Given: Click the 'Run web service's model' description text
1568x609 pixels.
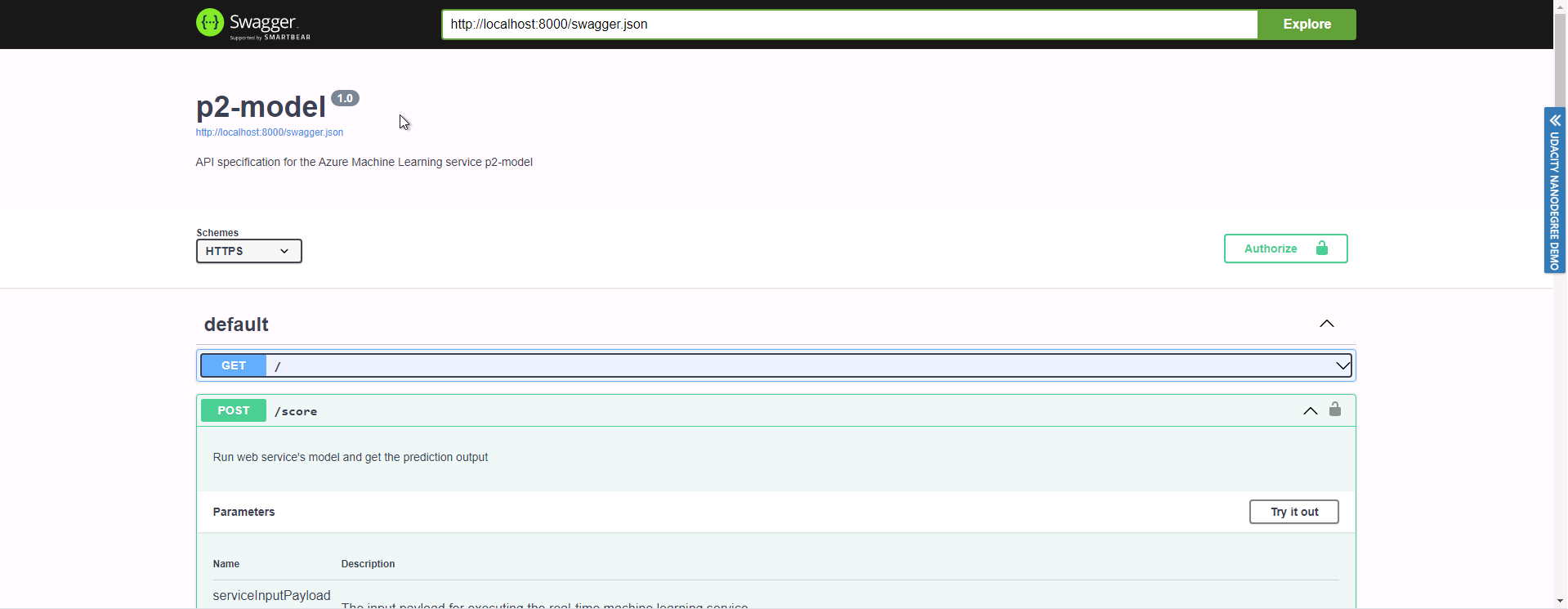Looking at the screenshot, I should click(351, 457).
